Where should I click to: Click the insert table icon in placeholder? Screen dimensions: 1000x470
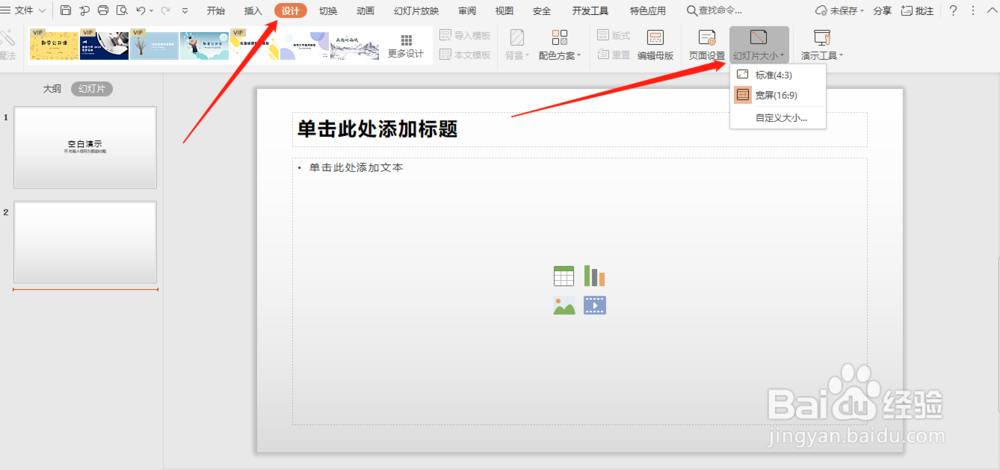tap(564, 276)
